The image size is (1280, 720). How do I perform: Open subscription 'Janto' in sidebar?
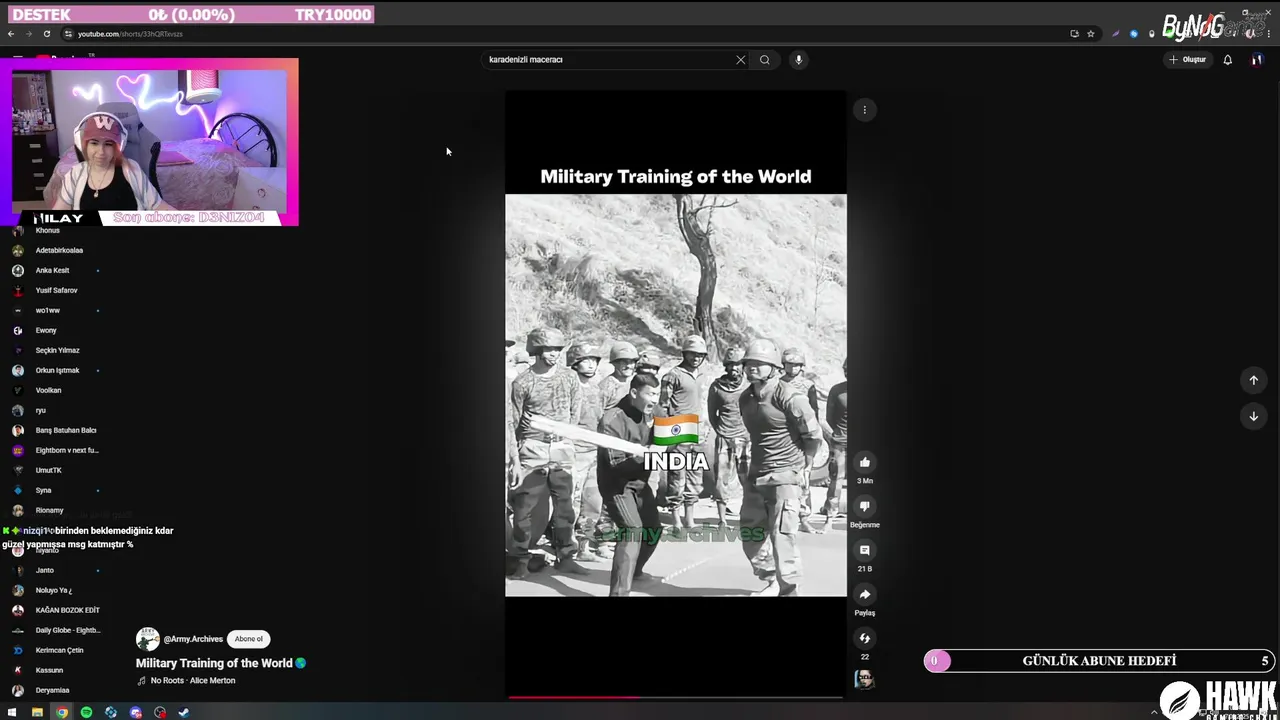pyautogui.click(x=45, y=570)
